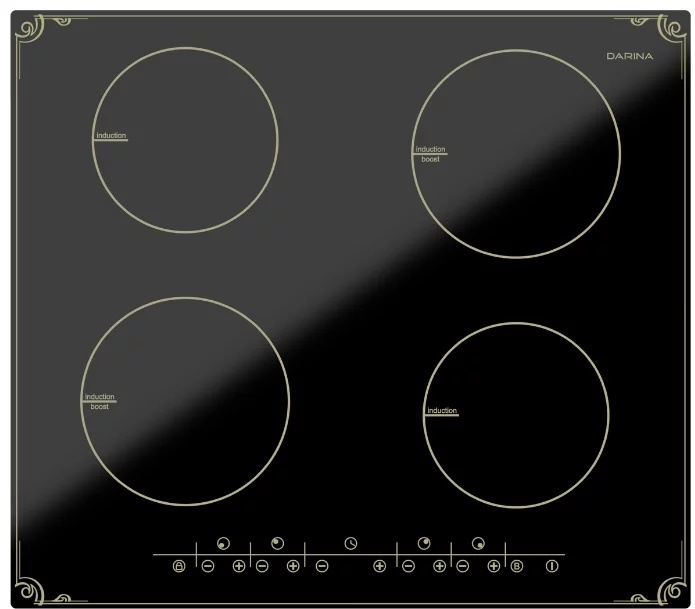Click the DARINA brand logo
The image size is (695, 609).
tap(629, 56)
